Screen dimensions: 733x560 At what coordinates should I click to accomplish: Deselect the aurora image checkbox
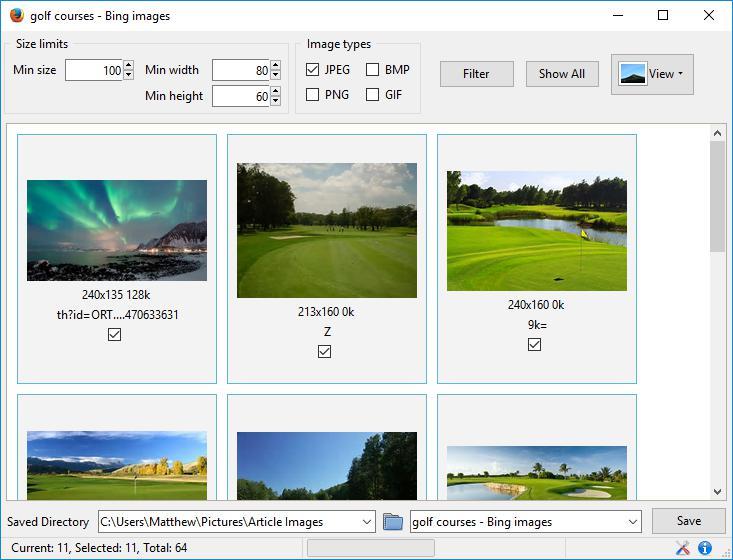pyautogui.click(x=115, y=335)
